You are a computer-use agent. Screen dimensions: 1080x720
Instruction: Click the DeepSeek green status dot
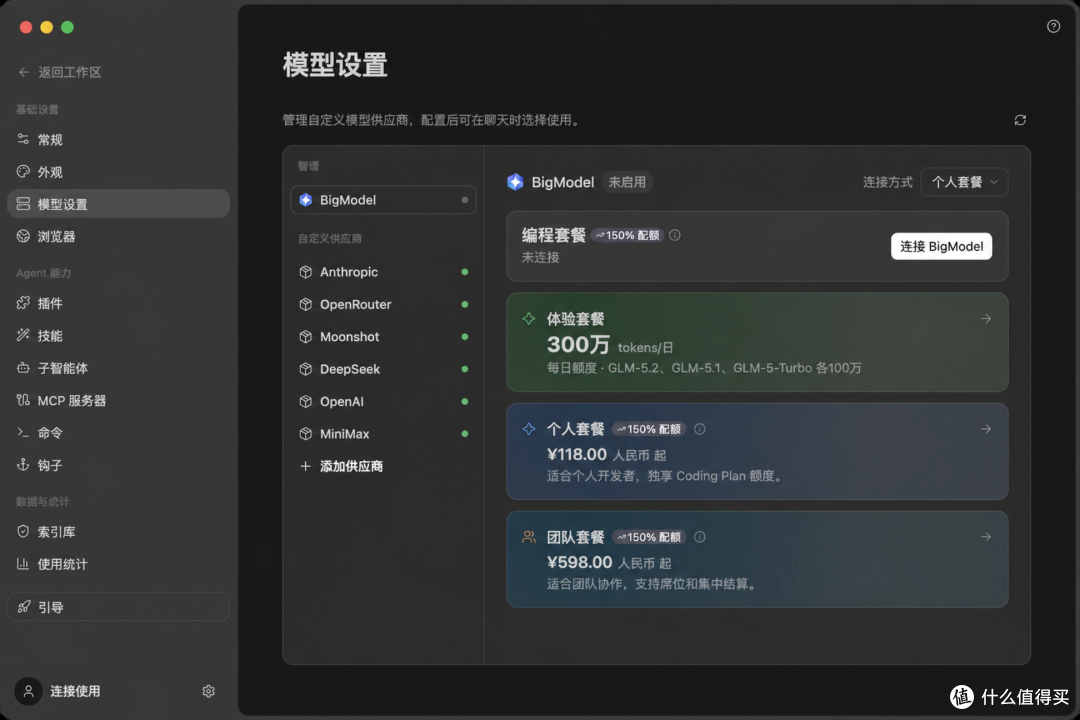[465, 369]
